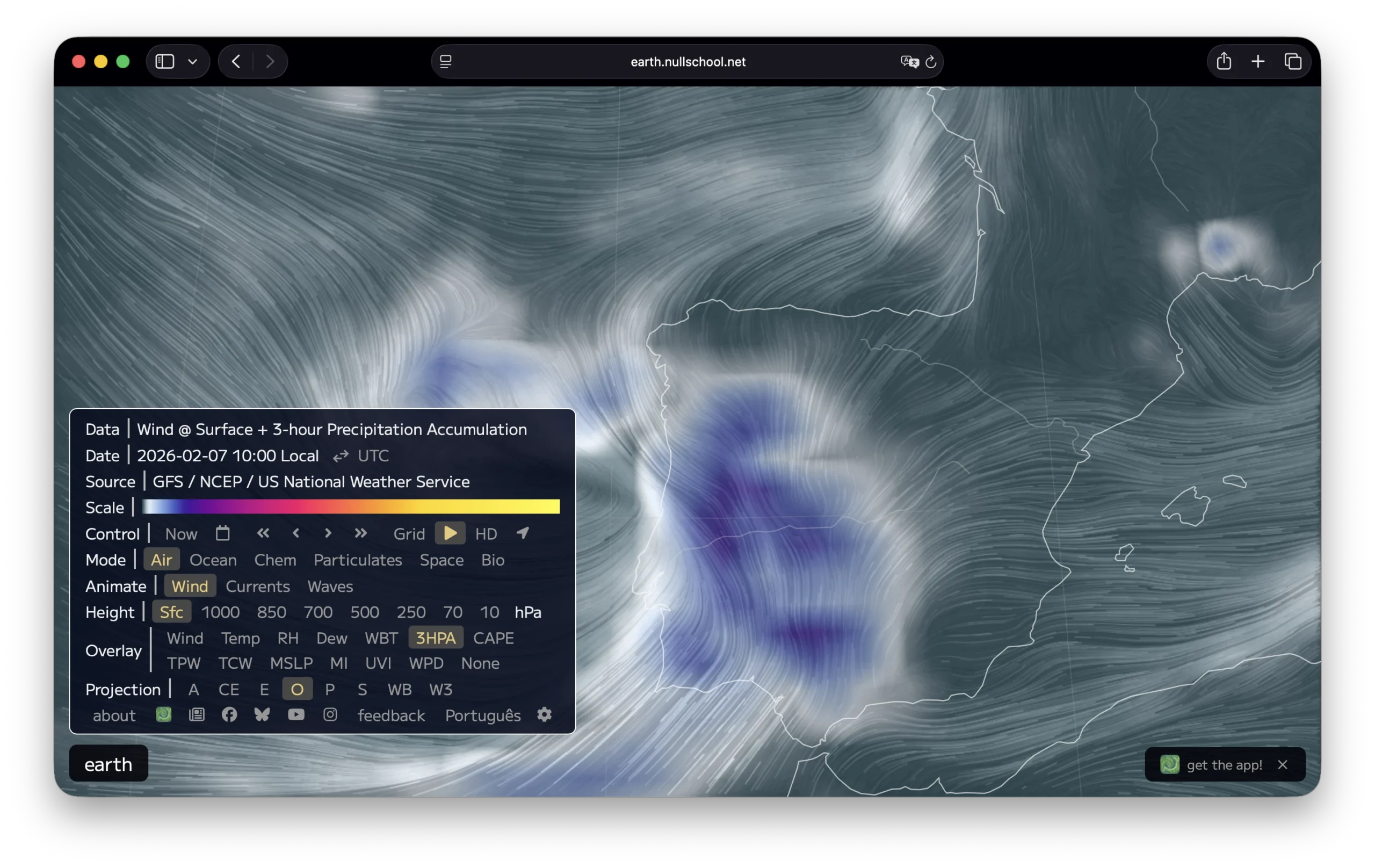Click the current location arrow icon
The height and width of the screenshot is (868, 1375).
(x=523, y=533)
